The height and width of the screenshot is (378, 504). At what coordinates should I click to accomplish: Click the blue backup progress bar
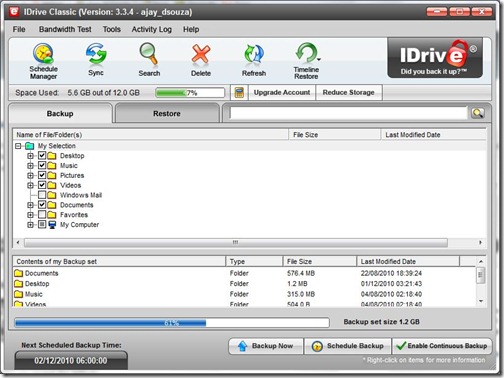(x=172, y=323)
